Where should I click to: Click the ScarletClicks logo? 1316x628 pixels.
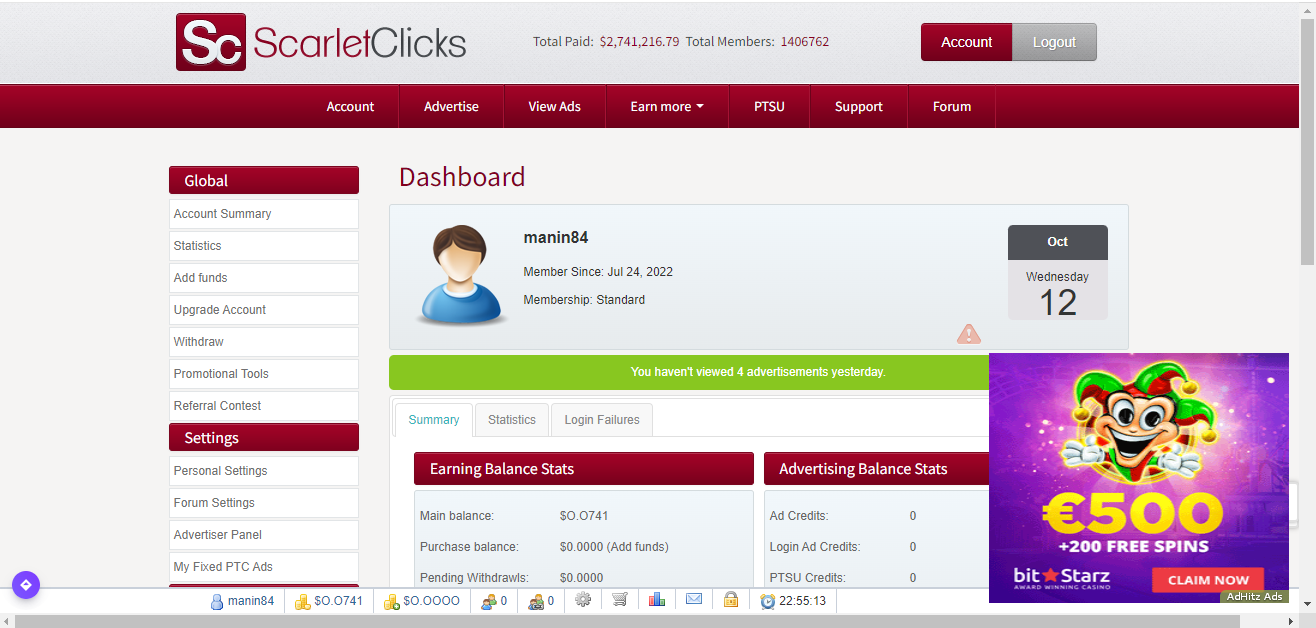click(321, 42)
